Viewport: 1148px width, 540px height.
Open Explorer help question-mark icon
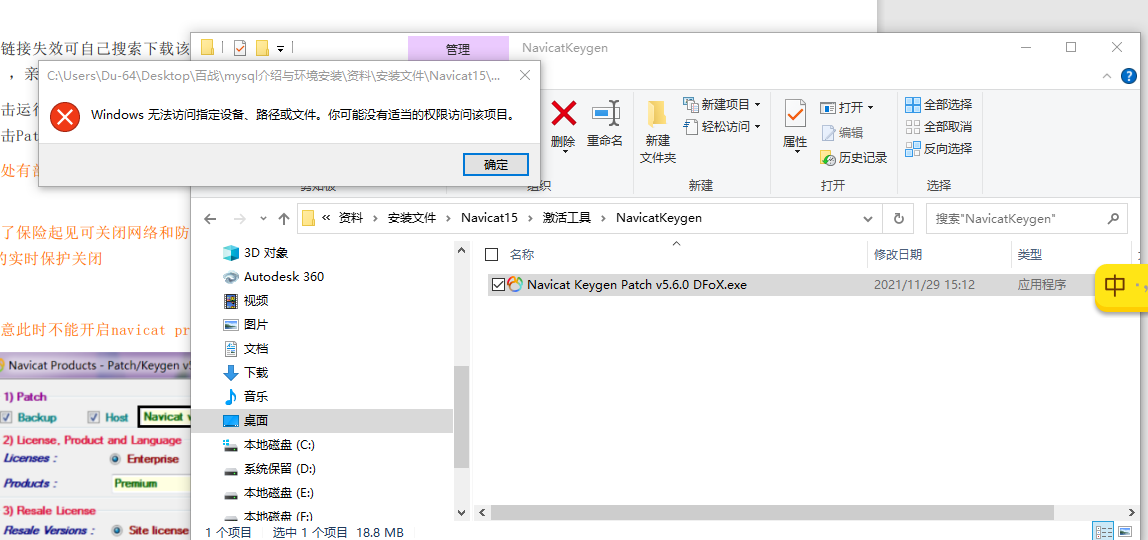(x=1130, y=75)
